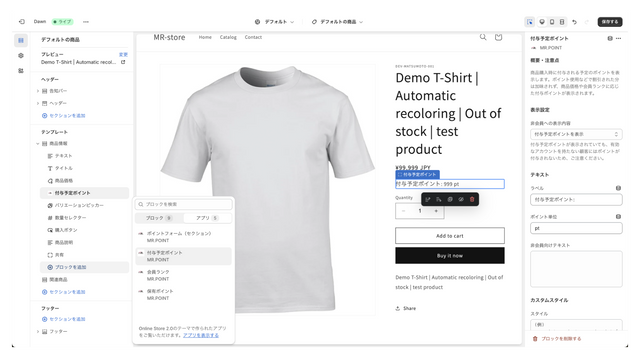This screenshot has height=360, width=640.
Task: Click the cart icon in store preview
Action: (x=498, y=37)
